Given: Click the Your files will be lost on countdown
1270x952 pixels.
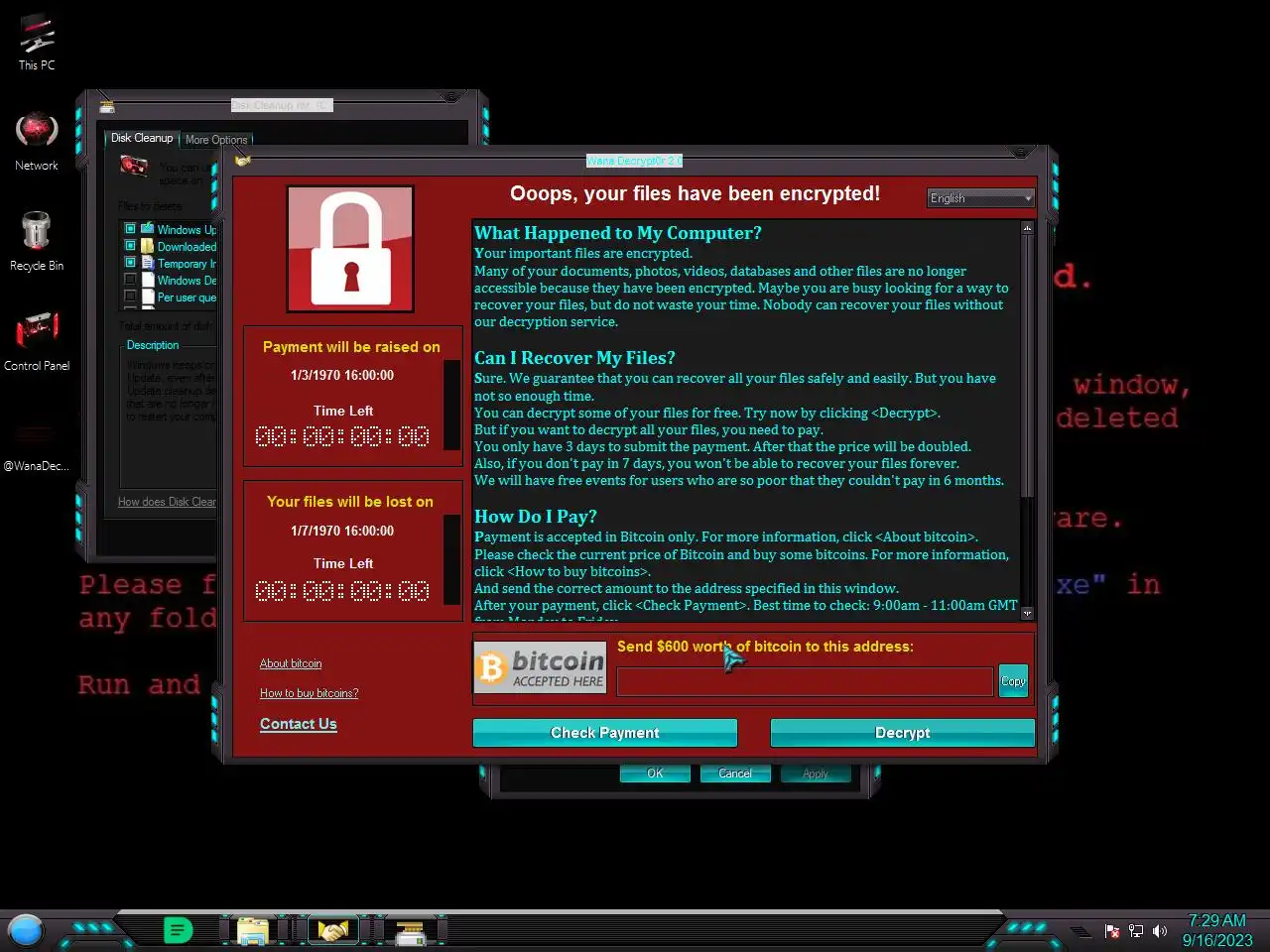Looking at the screenshot, I should [x=342, y=592].
